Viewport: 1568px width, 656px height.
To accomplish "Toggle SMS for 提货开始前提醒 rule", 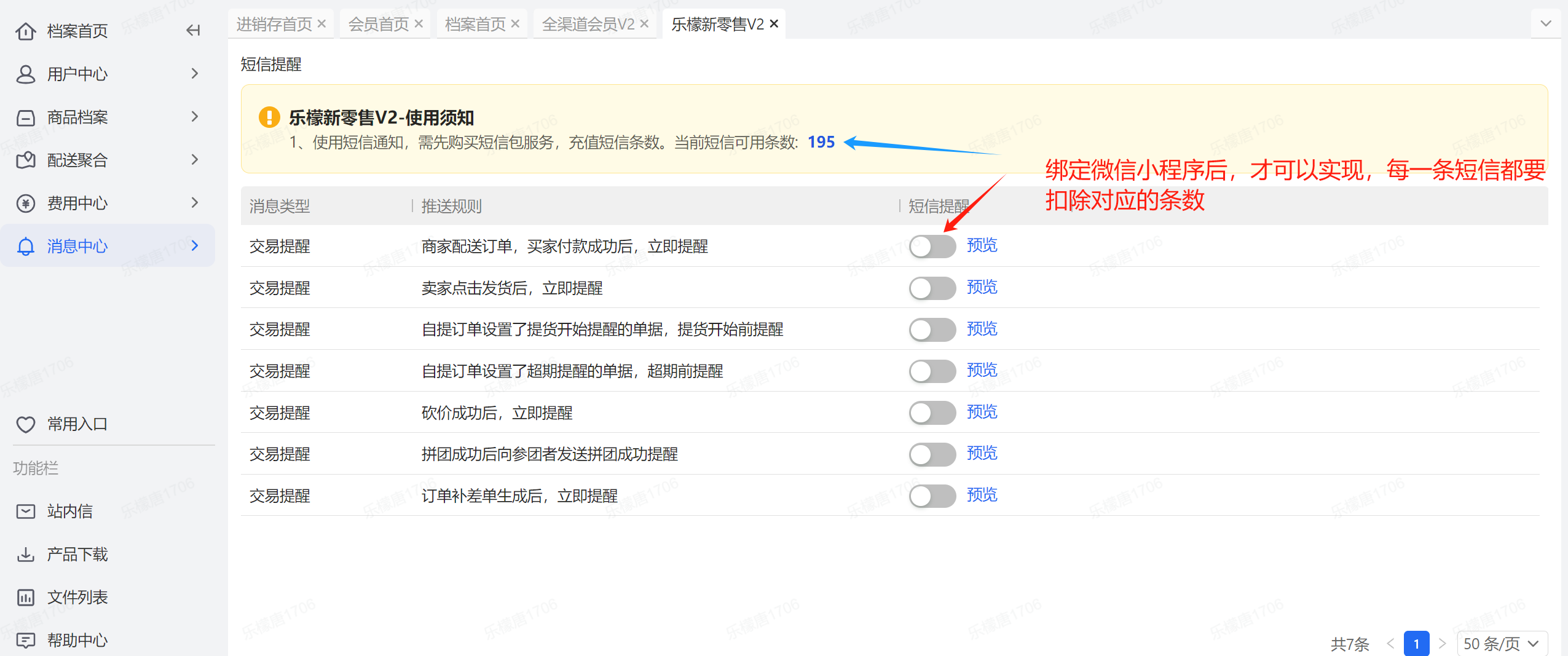I will click(x=932, y=330).
